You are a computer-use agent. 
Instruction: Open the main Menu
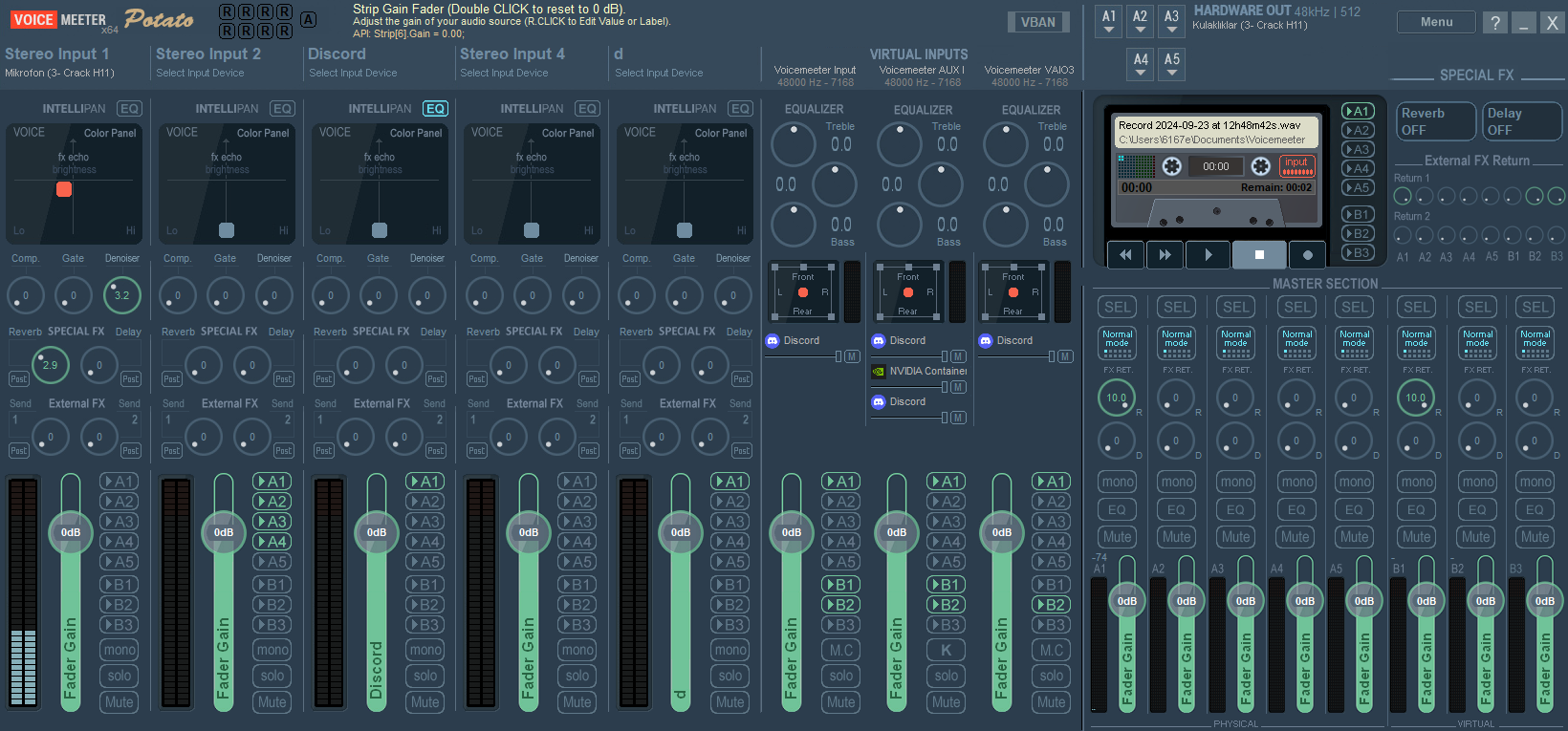[1436, 22]
